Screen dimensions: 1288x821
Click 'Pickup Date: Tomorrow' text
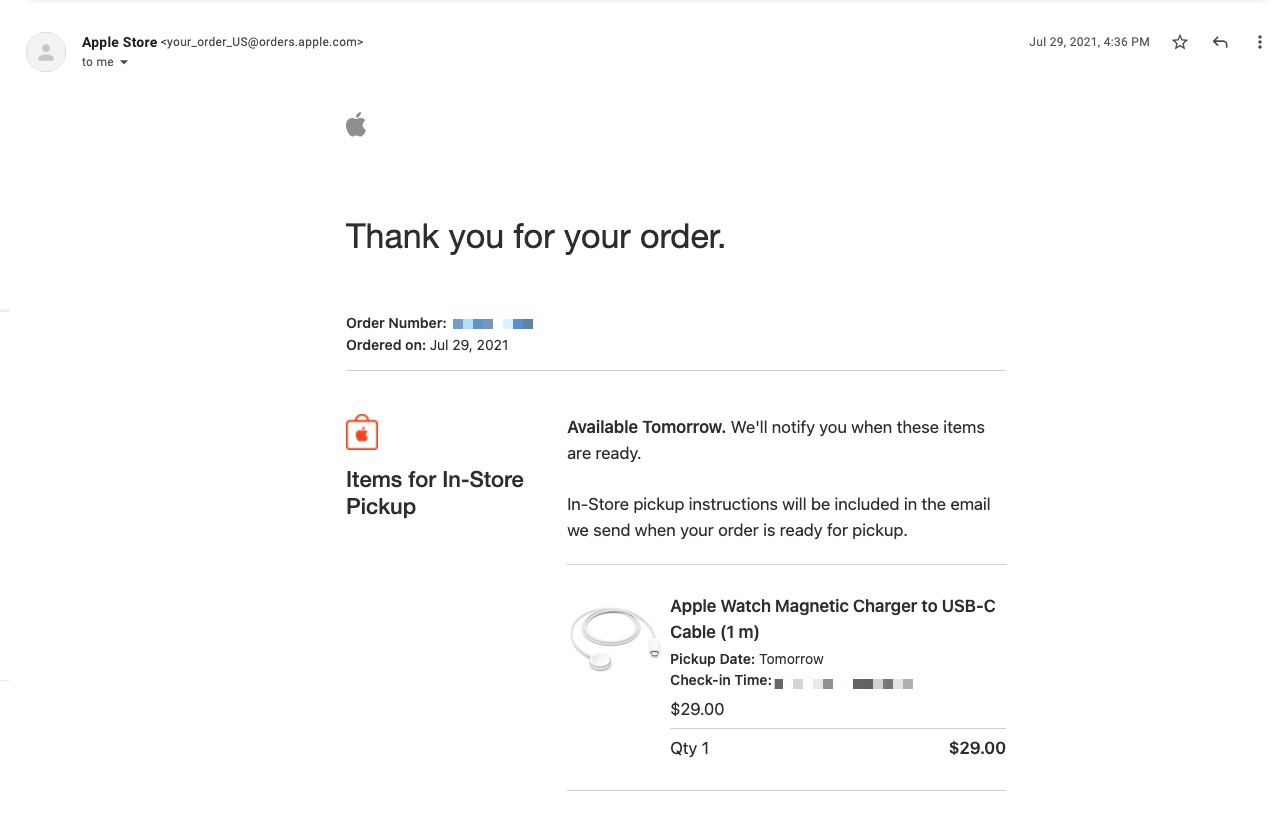click(x=746, y=659)
